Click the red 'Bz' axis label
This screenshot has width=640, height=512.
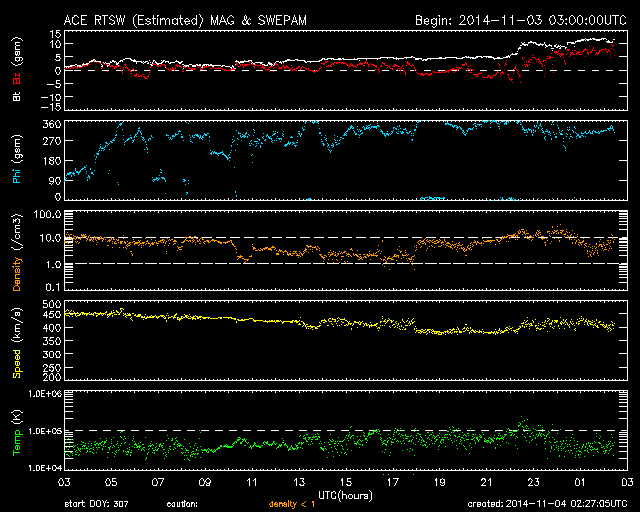17,78
